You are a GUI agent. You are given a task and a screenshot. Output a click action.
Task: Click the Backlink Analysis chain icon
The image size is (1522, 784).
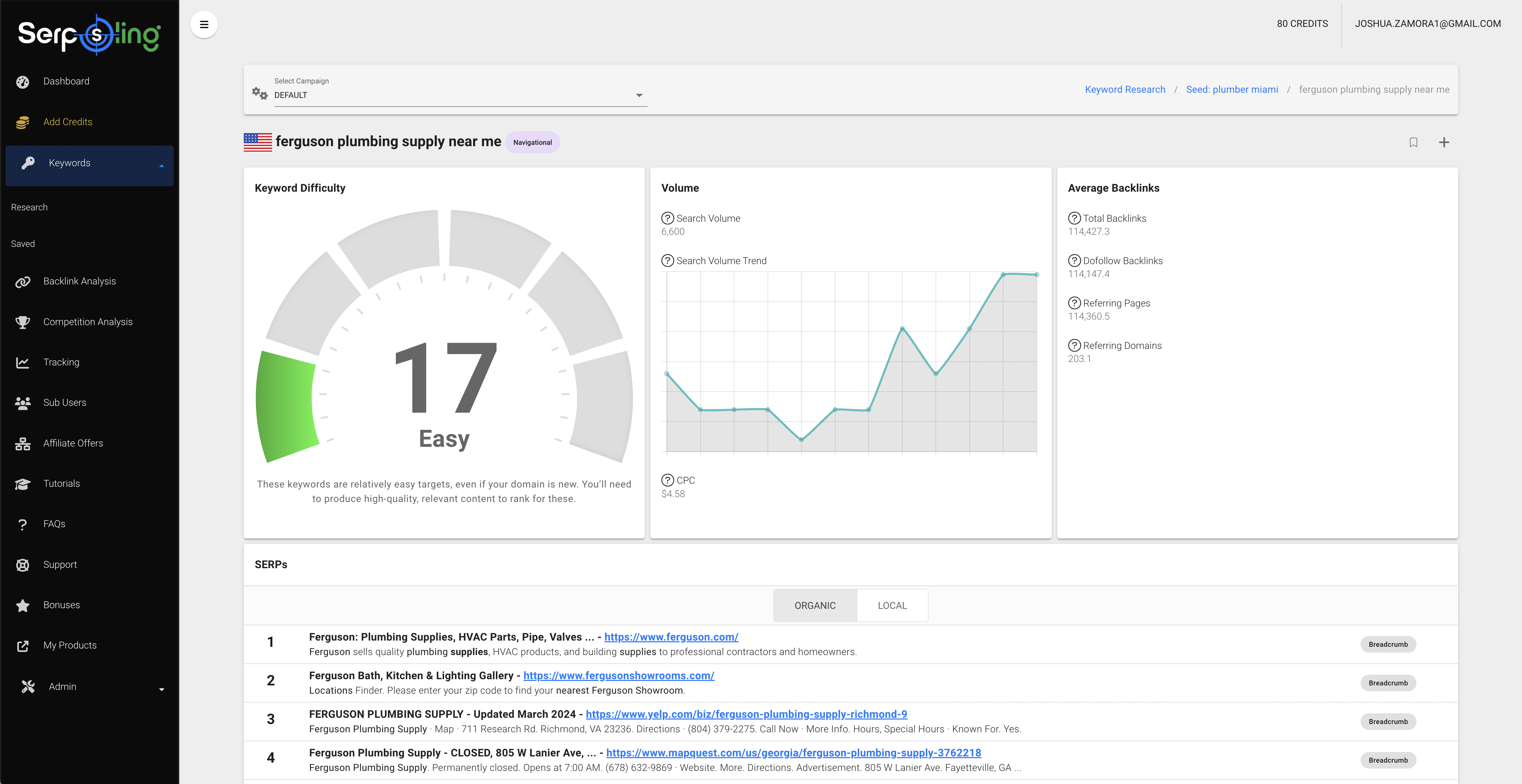(22, 282)
